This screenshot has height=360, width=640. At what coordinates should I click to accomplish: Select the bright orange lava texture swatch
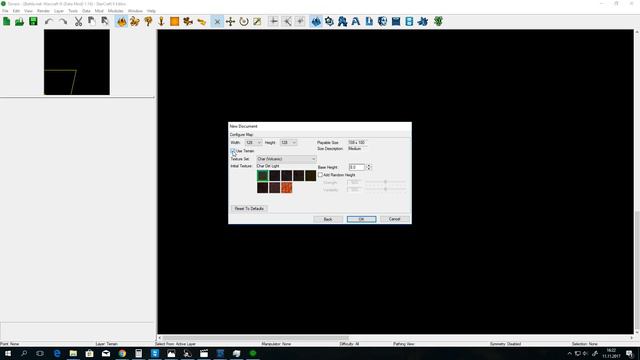pyautogui.click(x=287, y=188)
